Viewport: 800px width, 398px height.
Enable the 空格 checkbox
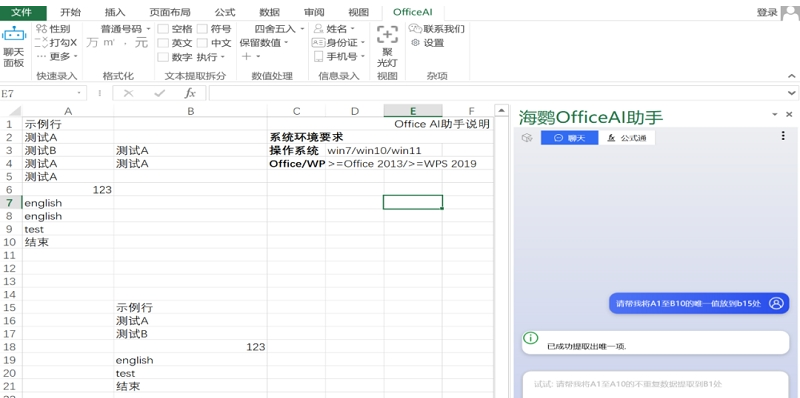(x=163, y=29)
